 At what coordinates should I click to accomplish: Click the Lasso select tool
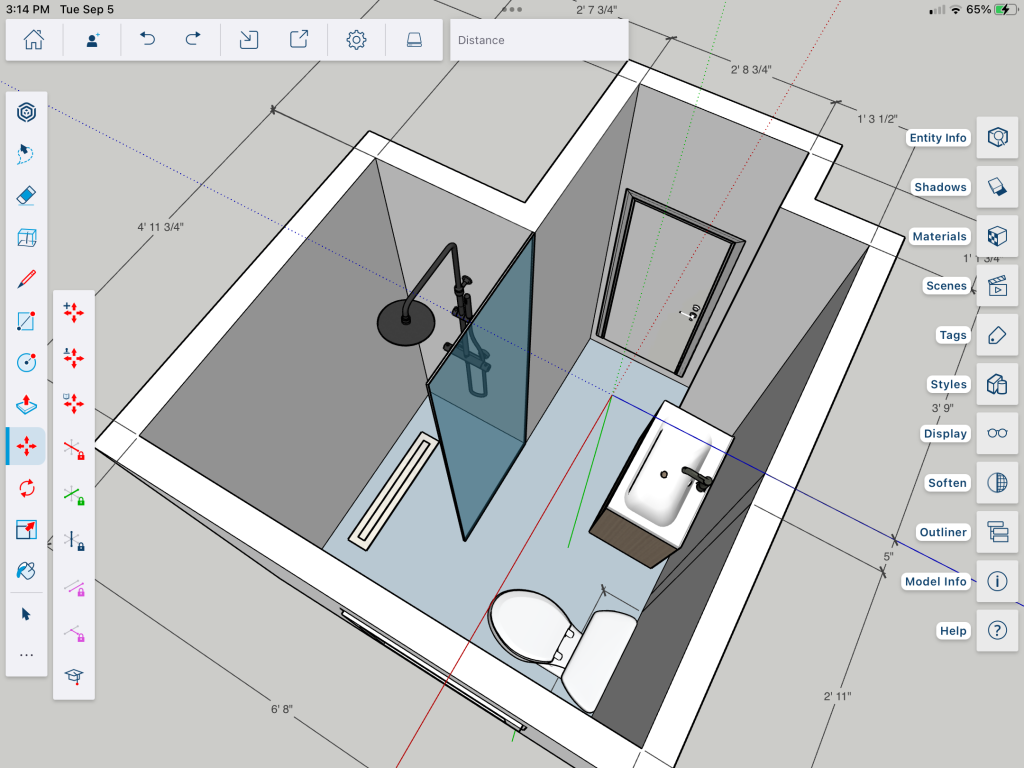[27, 153]
